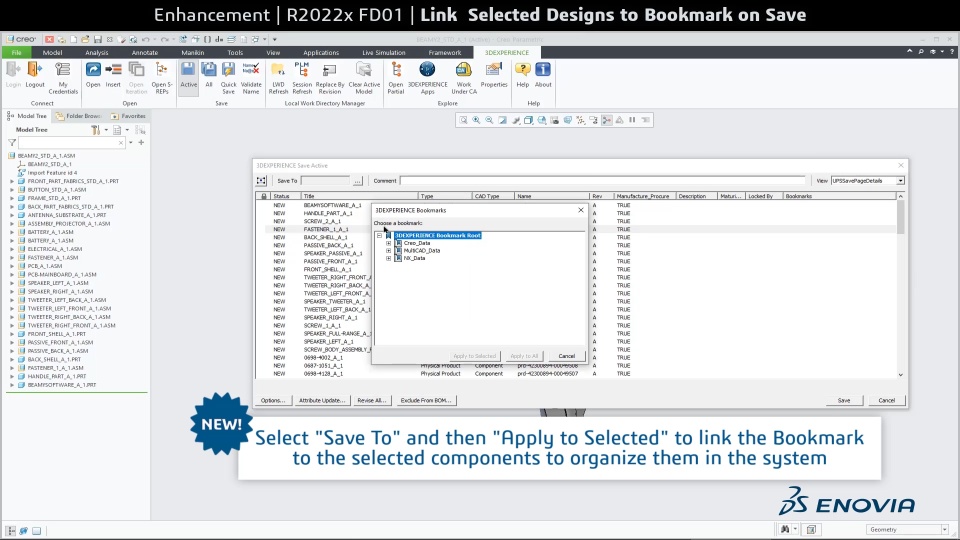Screen dimensions: 960x540
Task: Open Folder Browser panel tab
Action: pyautogui.click(x=78, y=116)
